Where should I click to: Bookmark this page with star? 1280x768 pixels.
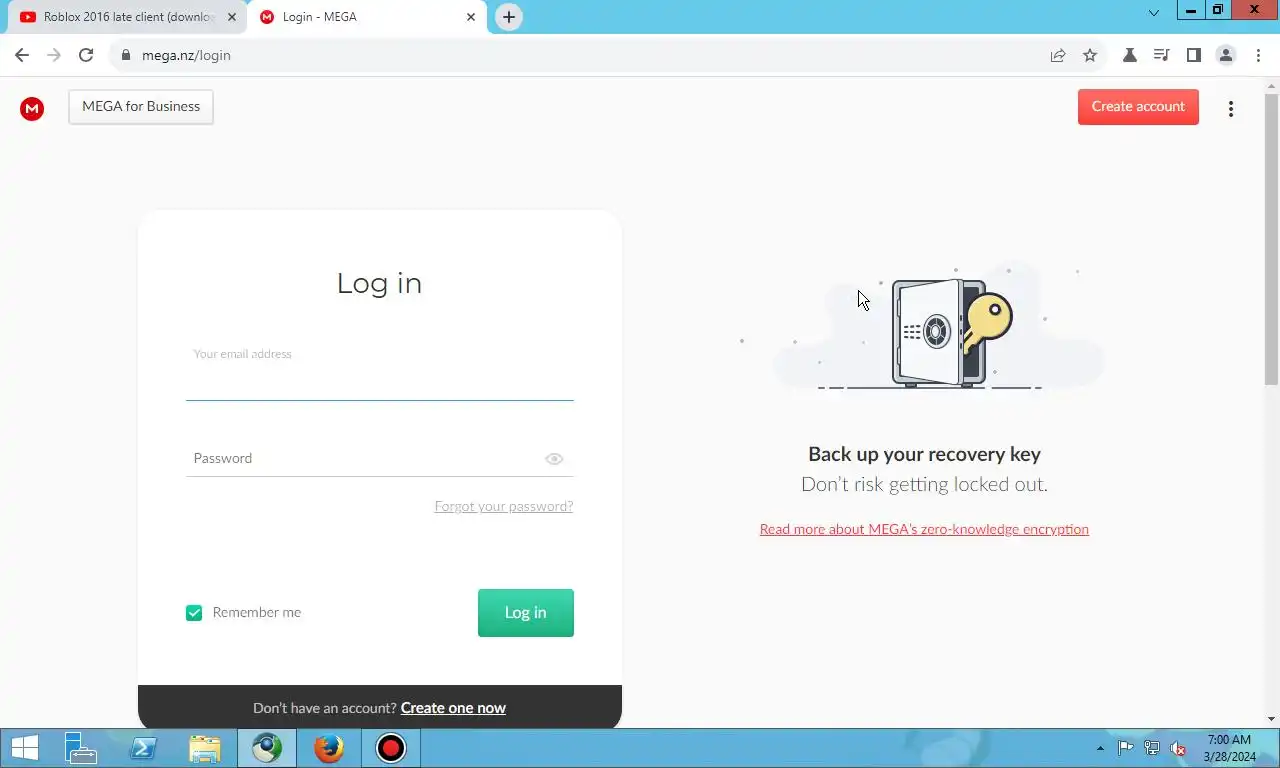point(1090,55)
